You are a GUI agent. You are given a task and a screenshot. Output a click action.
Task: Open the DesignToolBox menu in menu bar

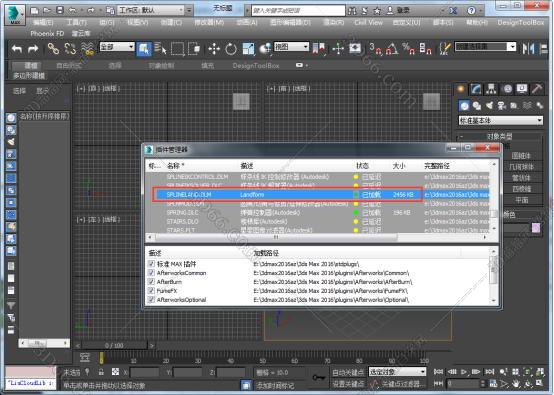point(520,23)
